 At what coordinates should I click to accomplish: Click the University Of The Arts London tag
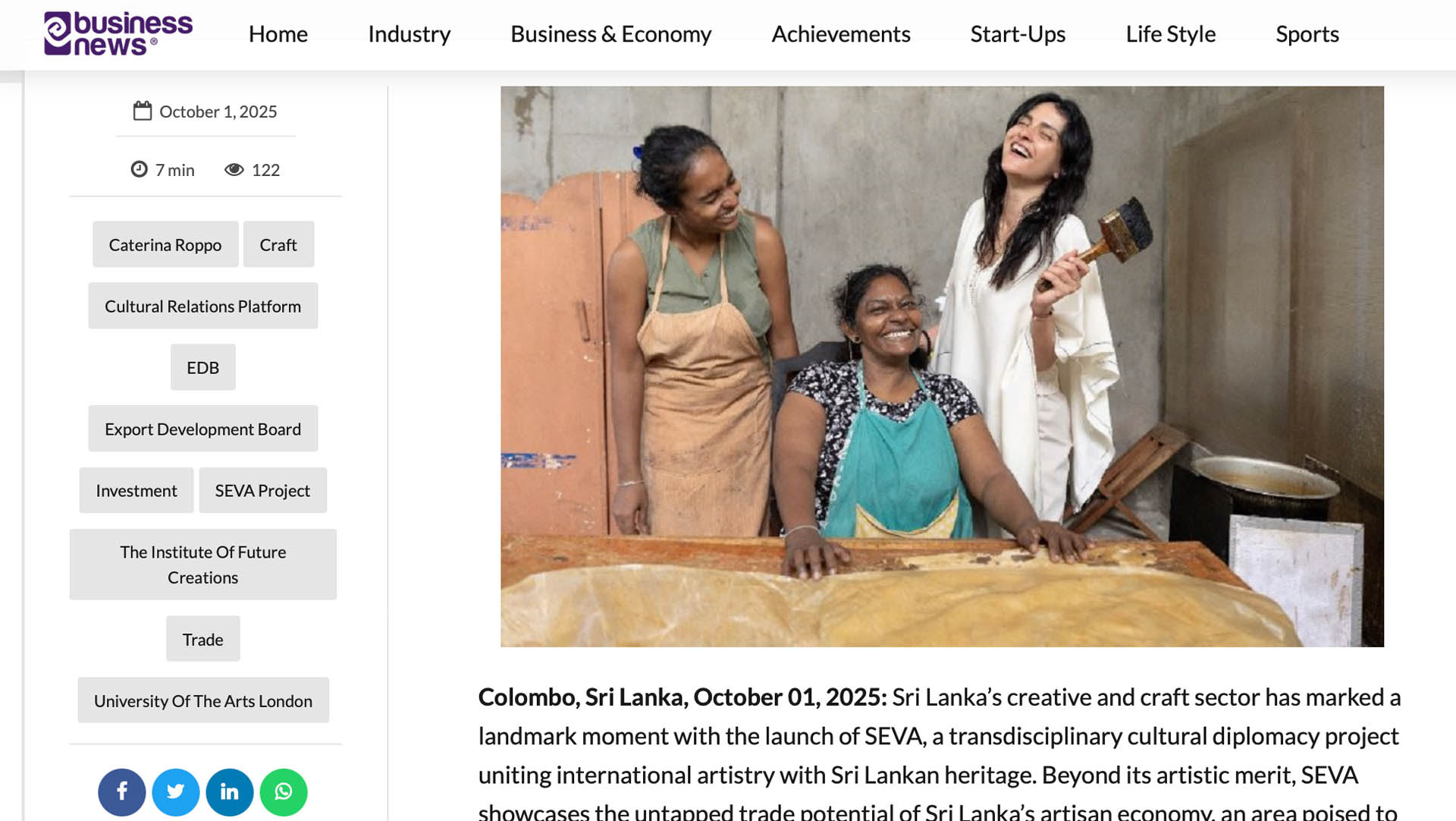point(202,700)
